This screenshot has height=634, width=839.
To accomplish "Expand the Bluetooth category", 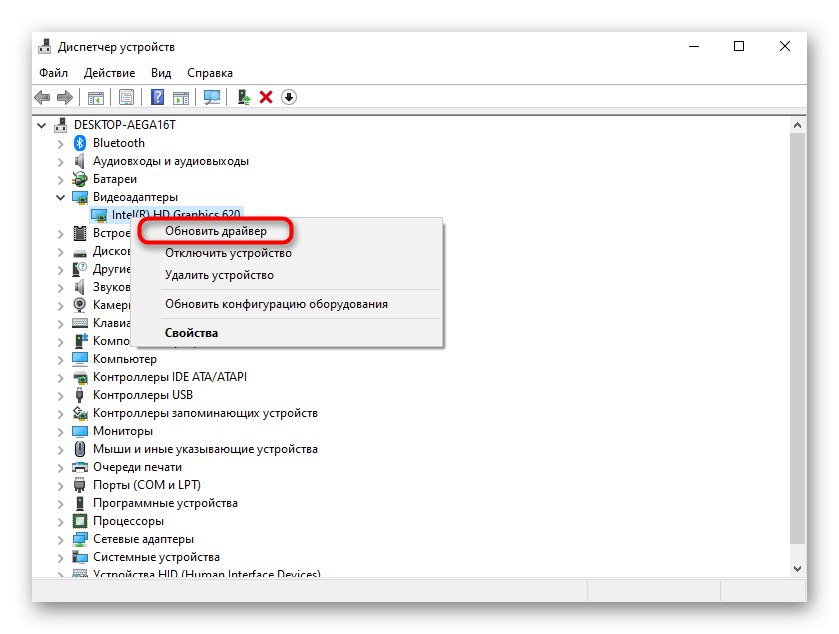I will (x=60, y=143).
